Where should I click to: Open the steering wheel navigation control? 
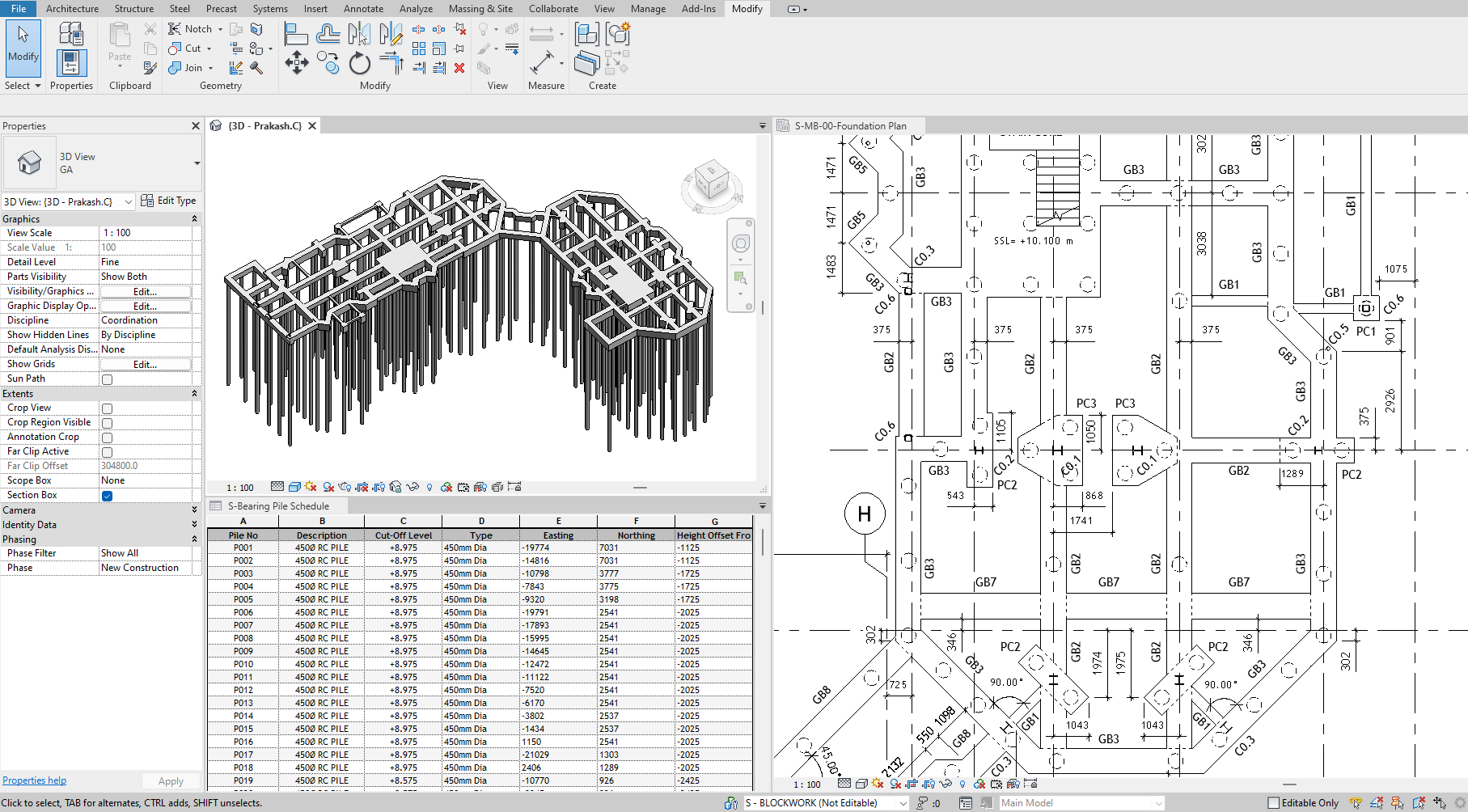tap(740, 243)
